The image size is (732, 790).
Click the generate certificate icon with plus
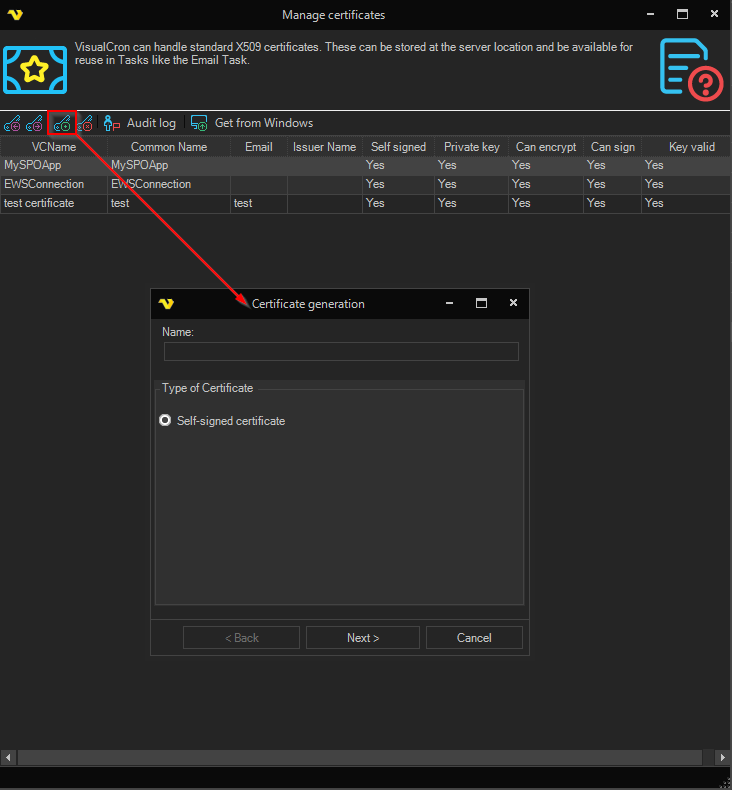click(x=62, y=123)
